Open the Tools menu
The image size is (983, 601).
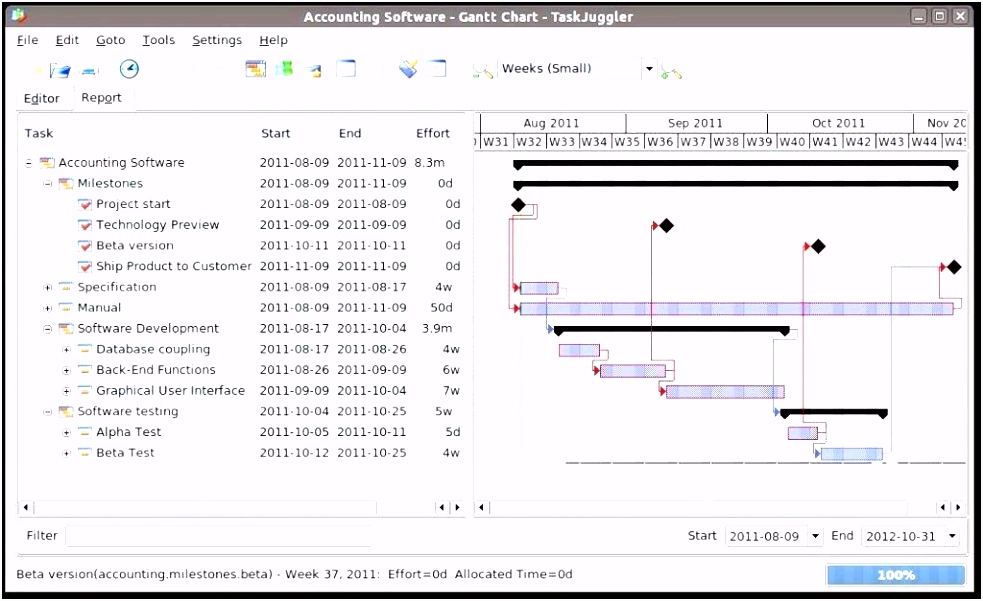pos(159,40)
